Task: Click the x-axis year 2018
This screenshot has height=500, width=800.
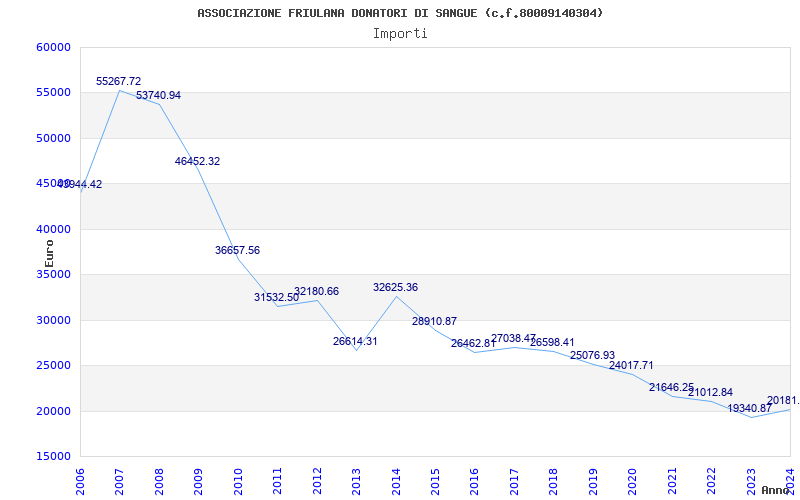Action: pyautogui.click(x=554, y=482)
